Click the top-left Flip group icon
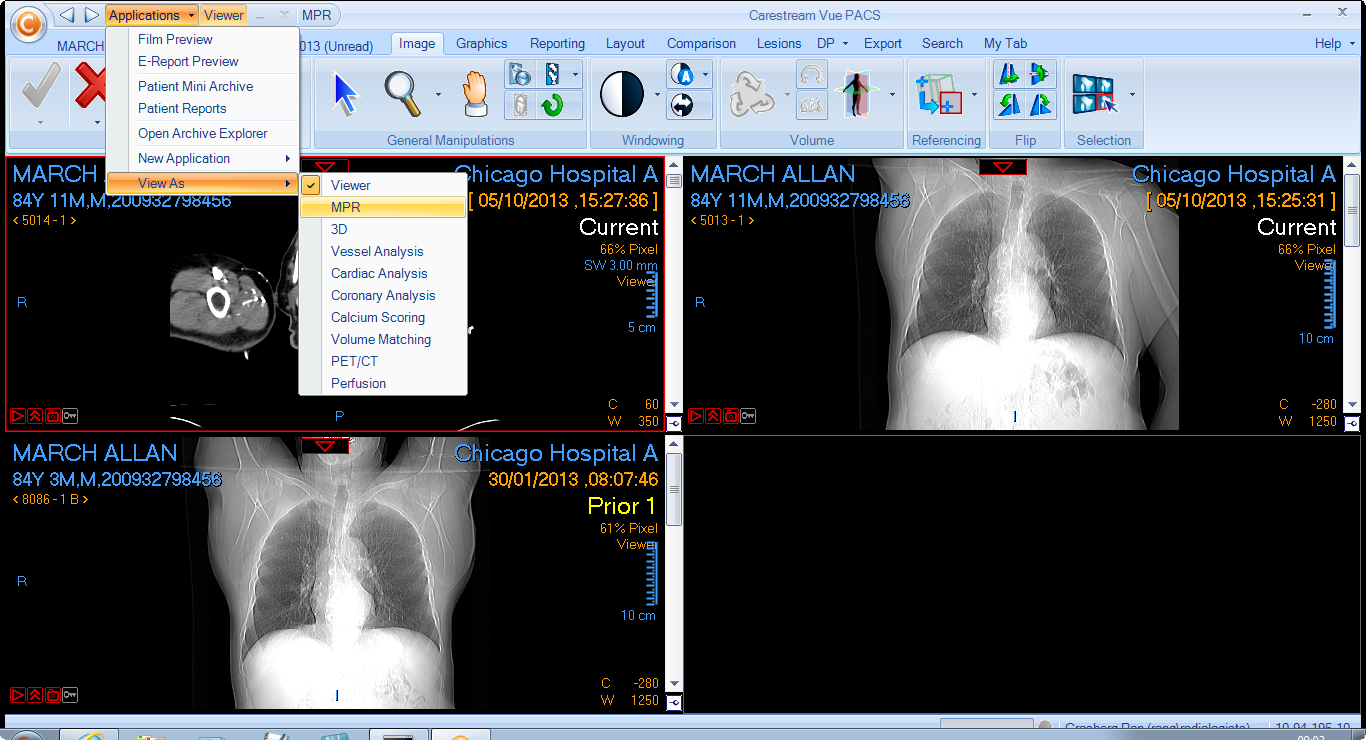Screen dimensions: 1366x740 (1009, 74)
